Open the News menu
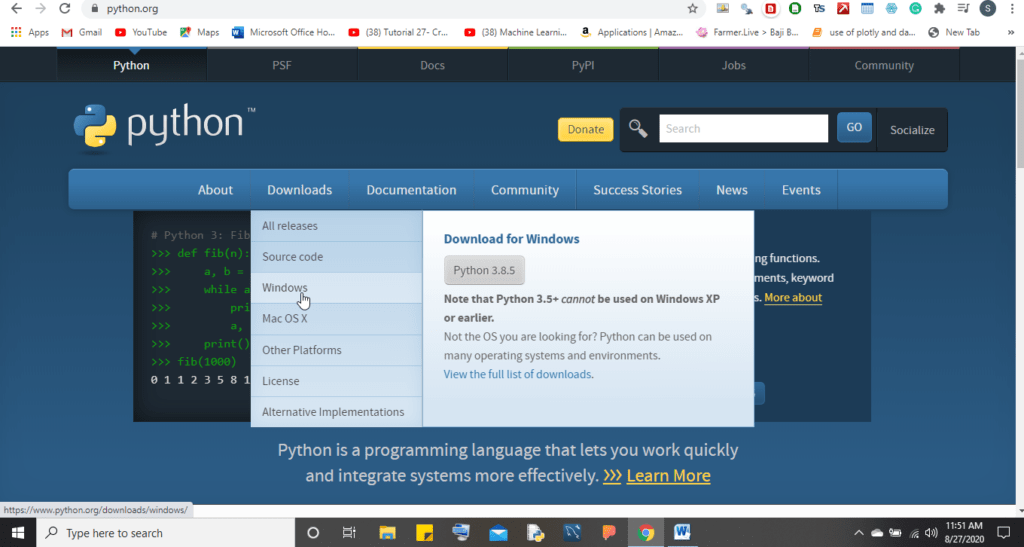 pyautogui.click(x=731, y=190)
